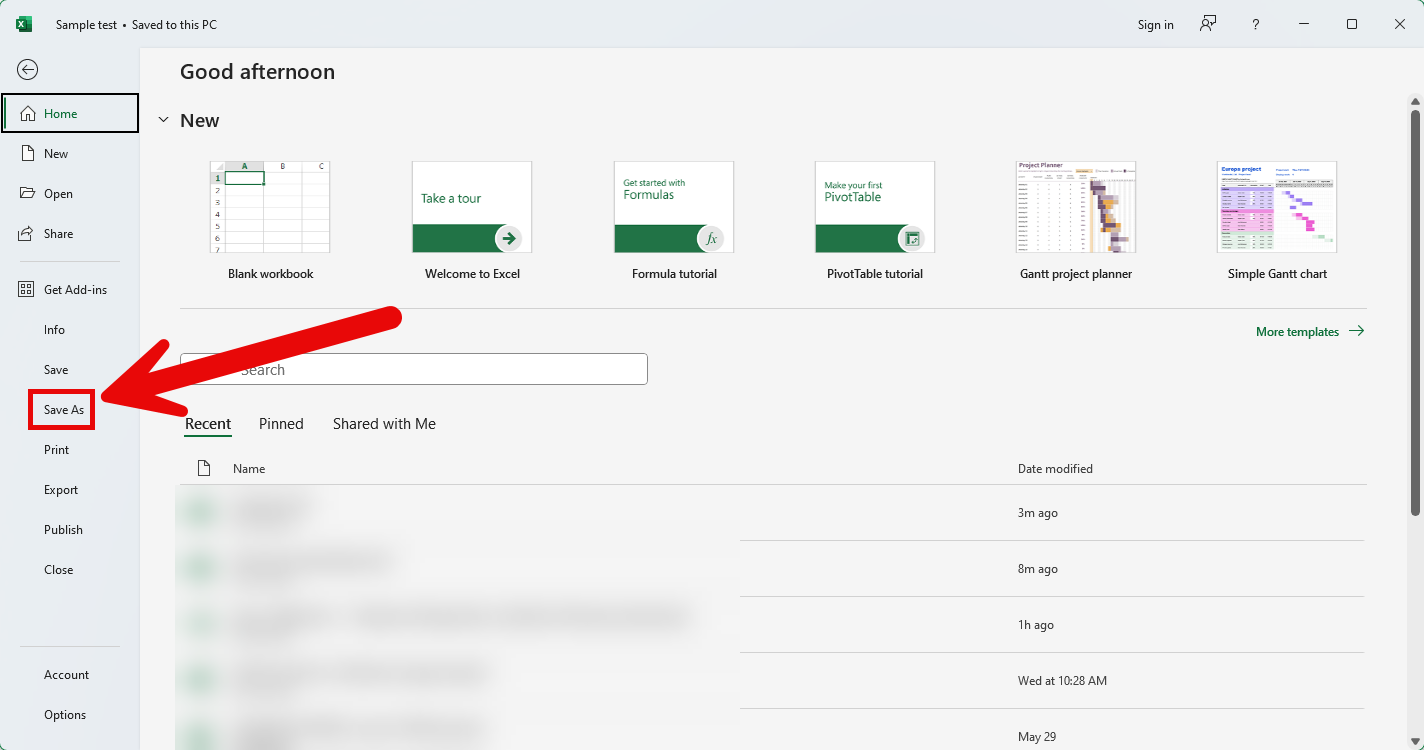Open the Gantt project planner template
Viewport: 1424px width, 750px height.
[1076, 208]
